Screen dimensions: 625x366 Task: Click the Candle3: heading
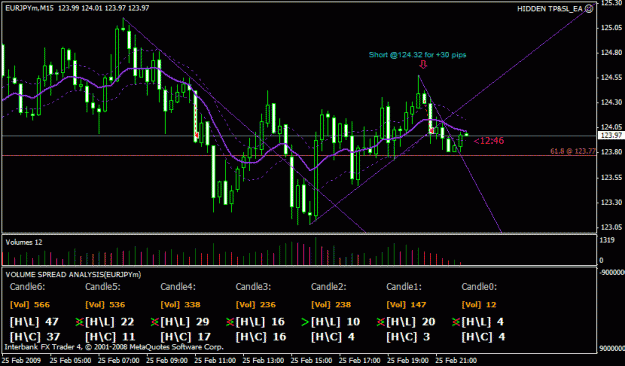[253, 286]
